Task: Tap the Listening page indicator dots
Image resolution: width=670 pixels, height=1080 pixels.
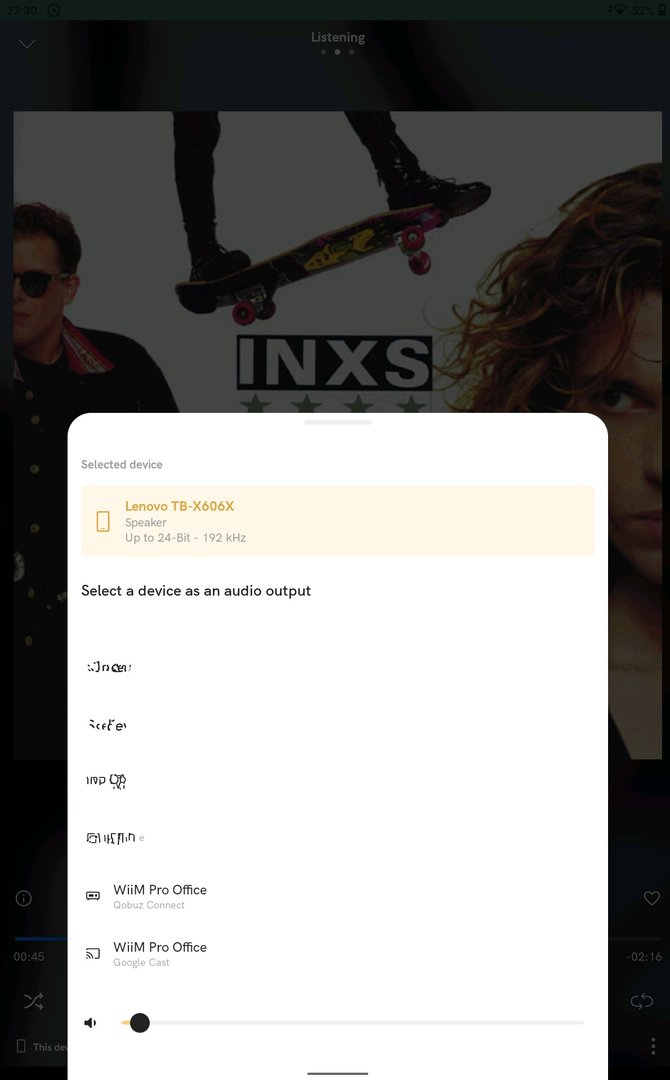Action: point(337,52)
